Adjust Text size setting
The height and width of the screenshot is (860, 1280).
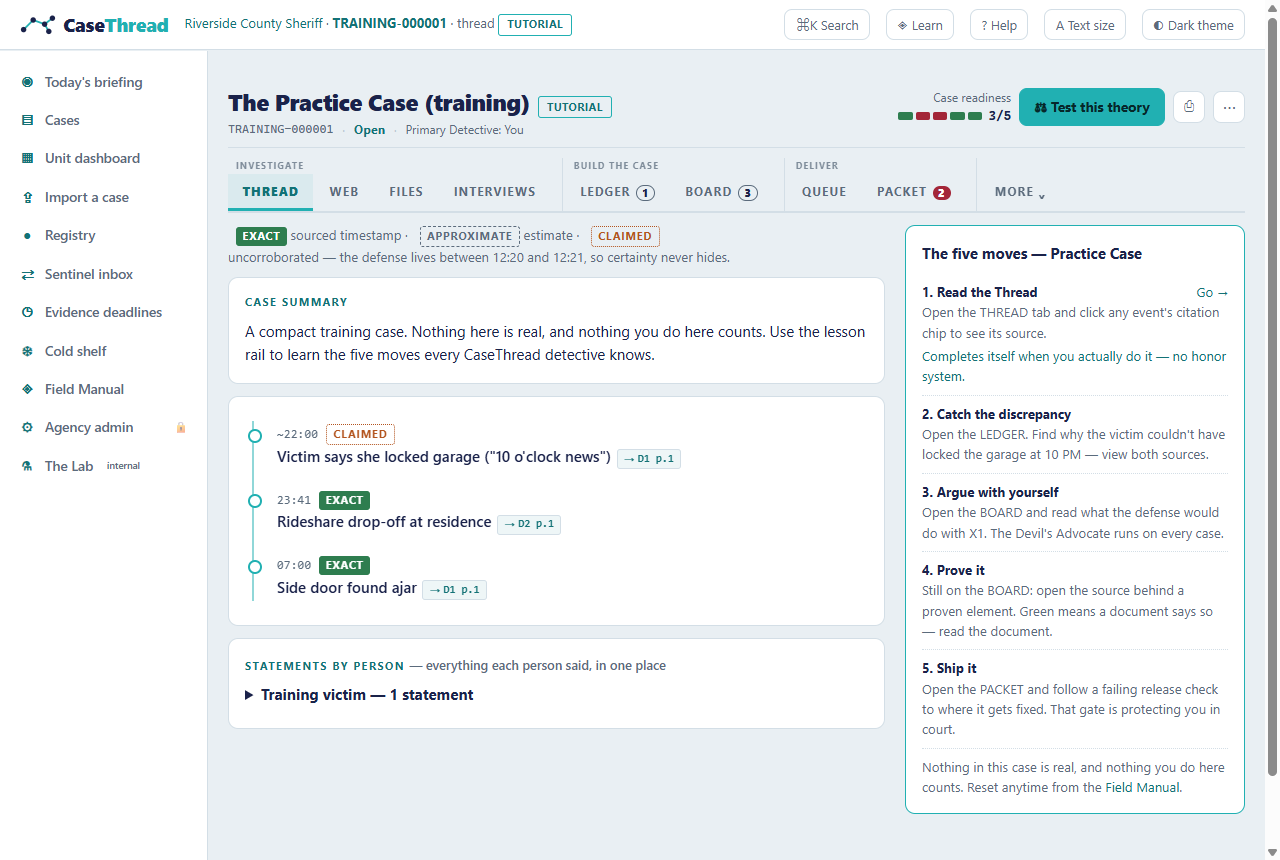pyautogui.click(x=1085, y=25)
